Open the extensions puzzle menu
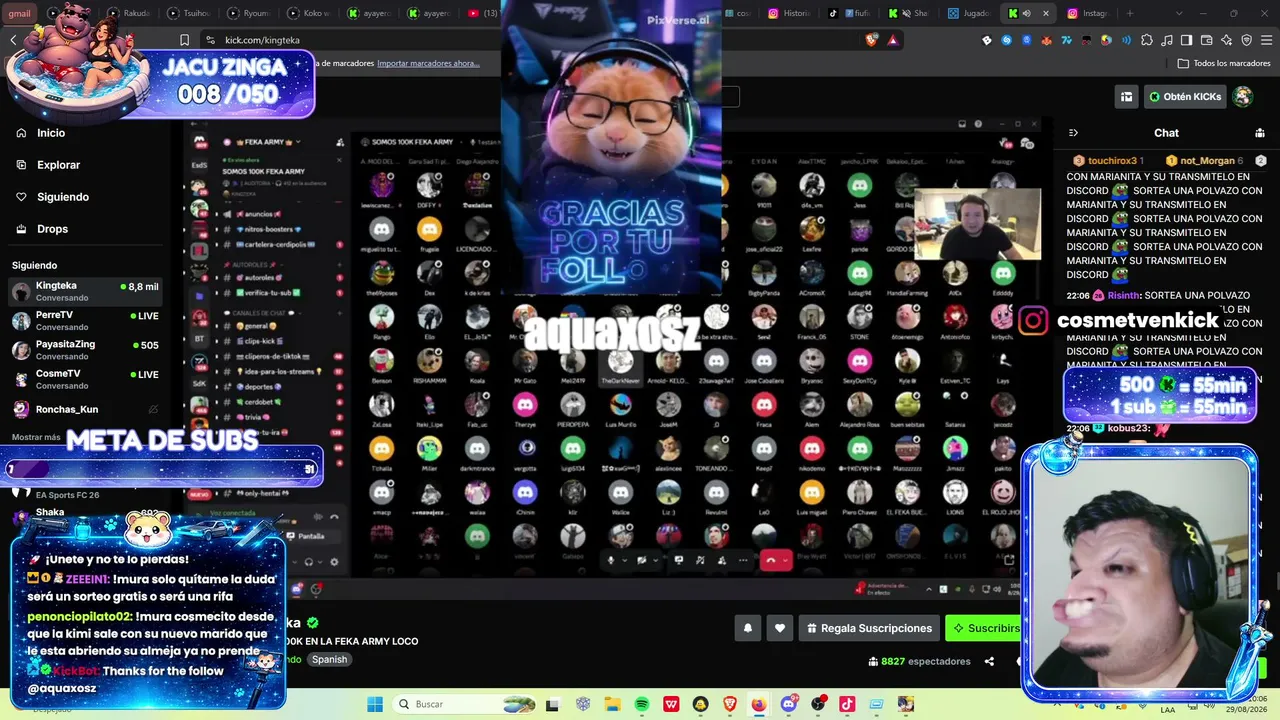Screen dimensions: 1280x720 coord(1146,40)
